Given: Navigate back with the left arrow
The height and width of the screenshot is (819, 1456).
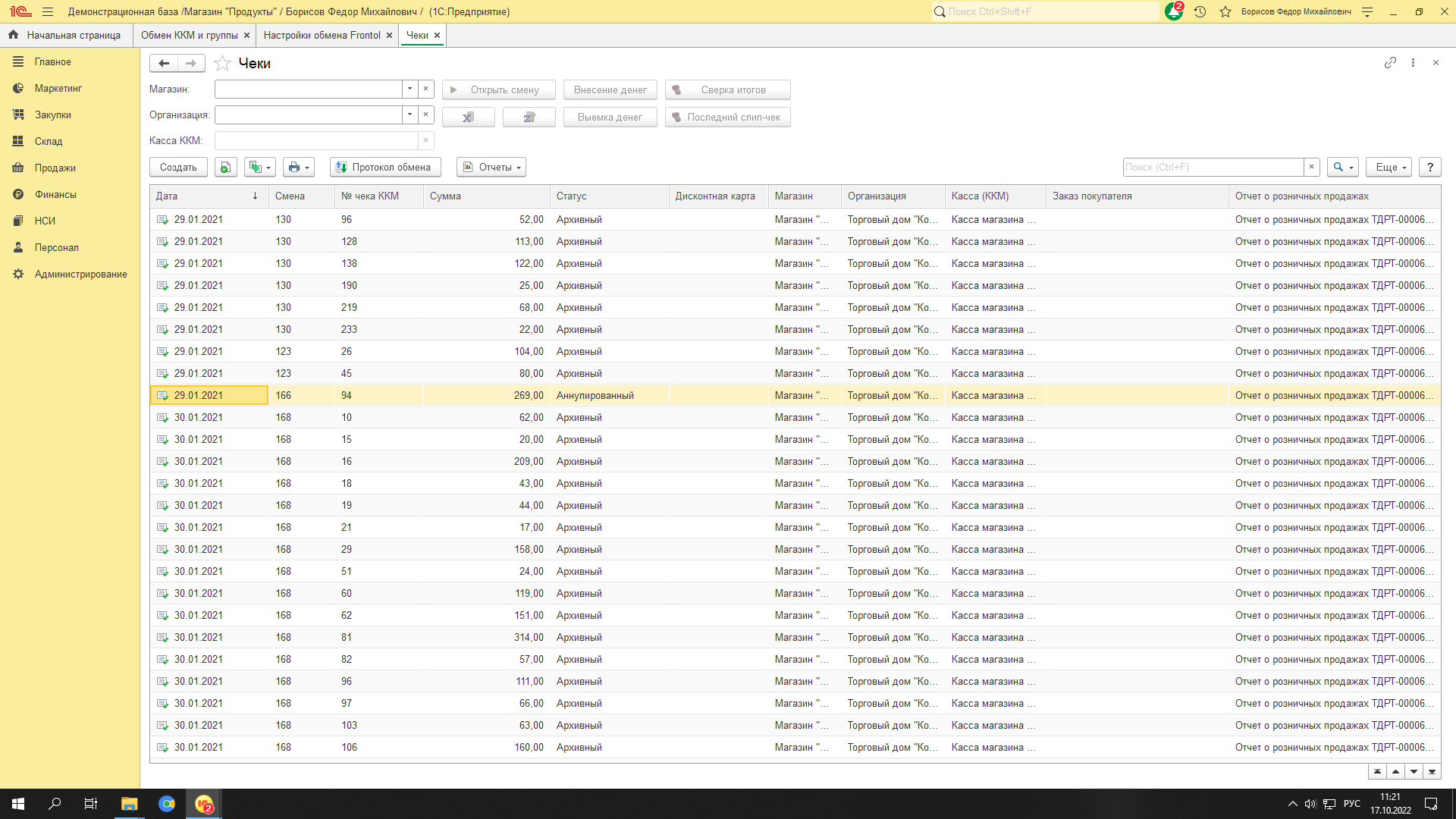Looking at the screenshot, I should click(x=164, y=63).
